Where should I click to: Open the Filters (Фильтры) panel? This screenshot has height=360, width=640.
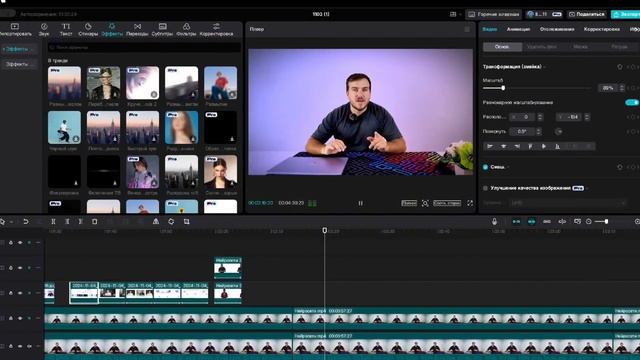click(x=186, y=30)
